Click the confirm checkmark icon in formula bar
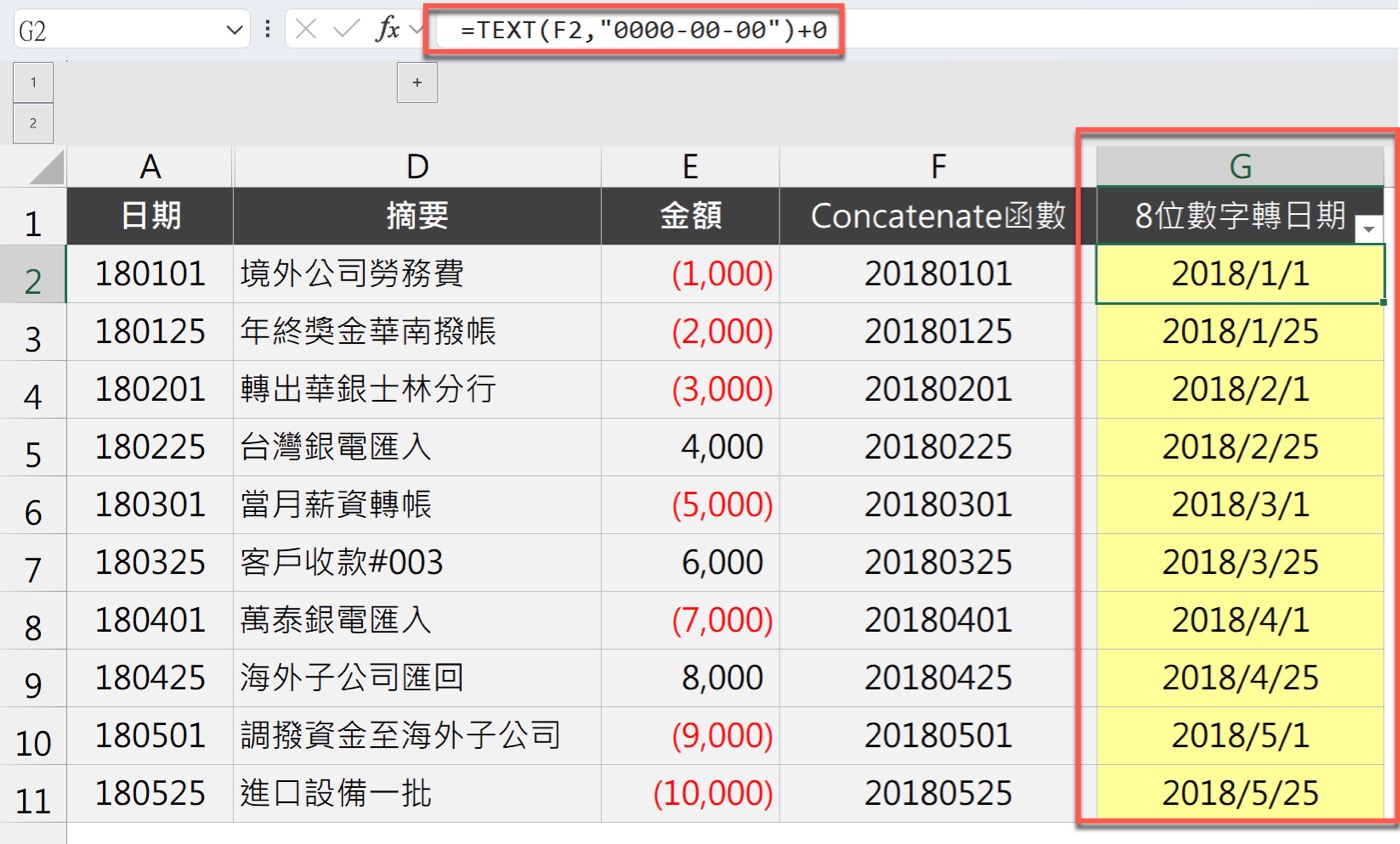 tap(345, 30)
